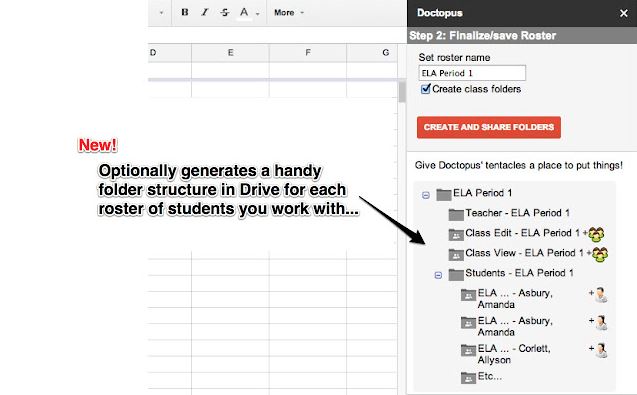This screenshot has width=637, height=395.
Task: Select column E header
Action: tap(230, 52)
